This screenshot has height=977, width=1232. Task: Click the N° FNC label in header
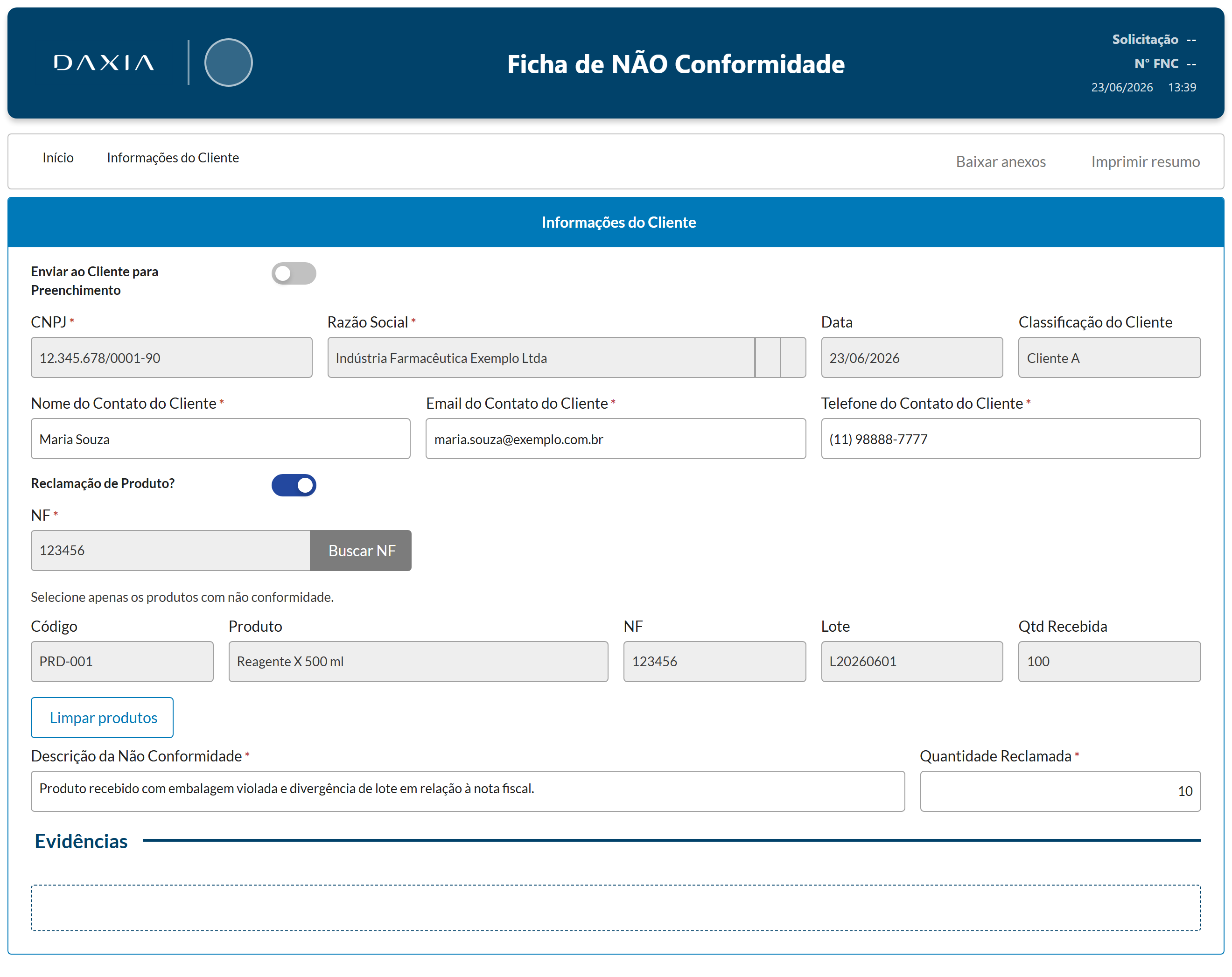tap(1156, 63)
